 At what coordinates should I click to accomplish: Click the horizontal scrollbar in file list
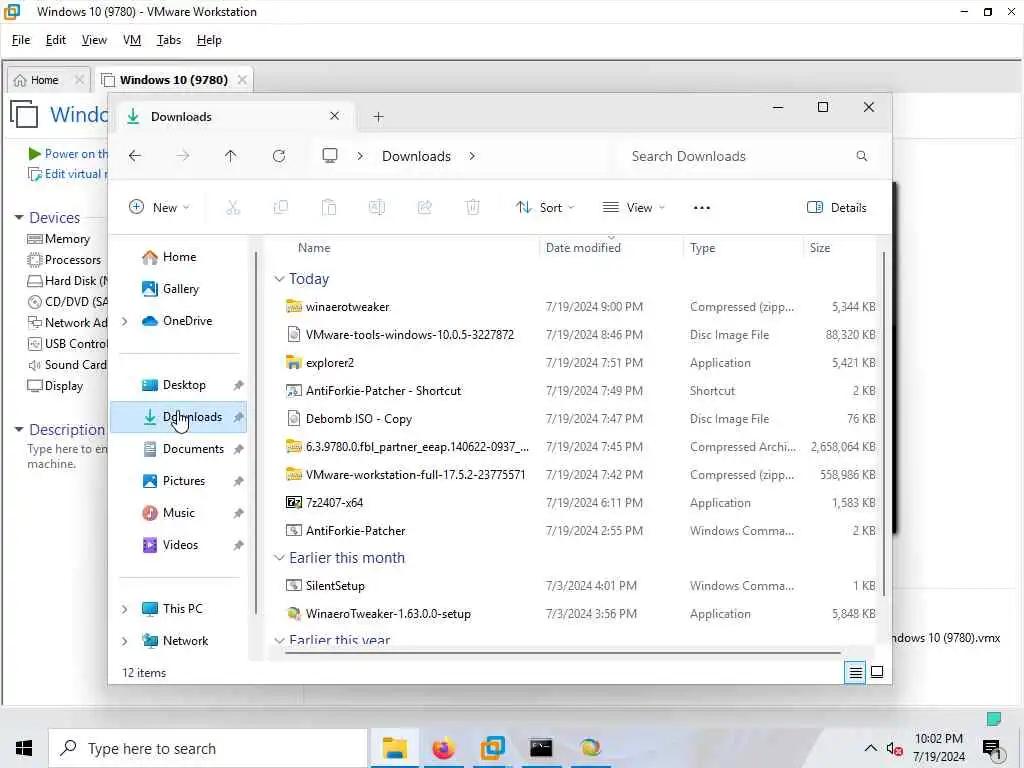[563, 652]
